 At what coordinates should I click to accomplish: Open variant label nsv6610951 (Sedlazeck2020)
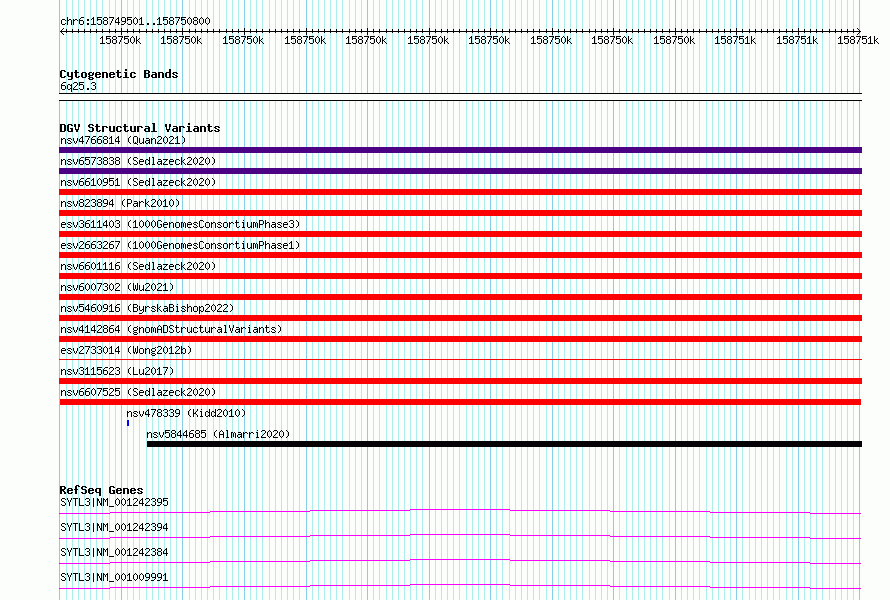(138, 182)
